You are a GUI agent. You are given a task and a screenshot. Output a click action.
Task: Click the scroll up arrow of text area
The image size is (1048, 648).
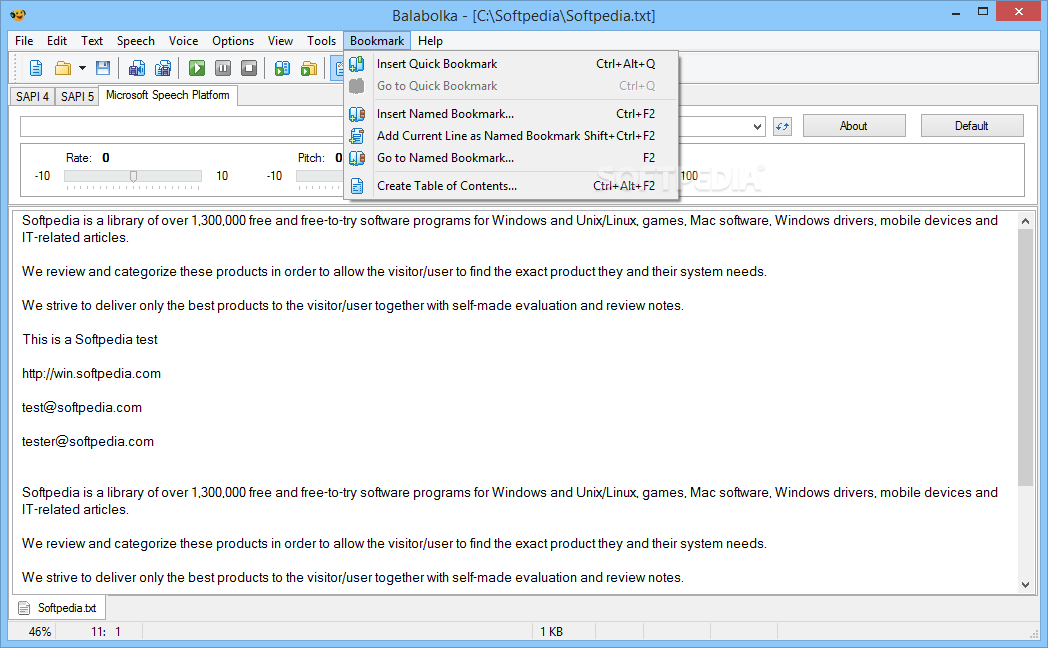[x=1025, y=220]
